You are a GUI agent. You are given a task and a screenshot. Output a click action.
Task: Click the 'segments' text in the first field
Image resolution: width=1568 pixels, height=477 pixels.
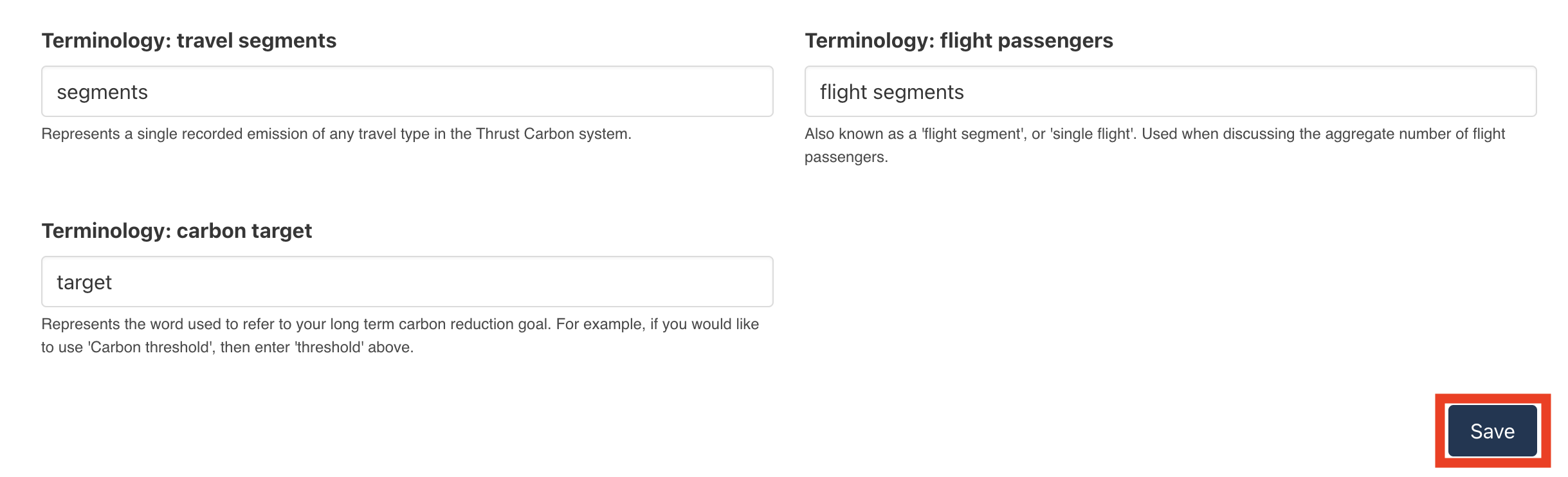(x=102, y=92)
